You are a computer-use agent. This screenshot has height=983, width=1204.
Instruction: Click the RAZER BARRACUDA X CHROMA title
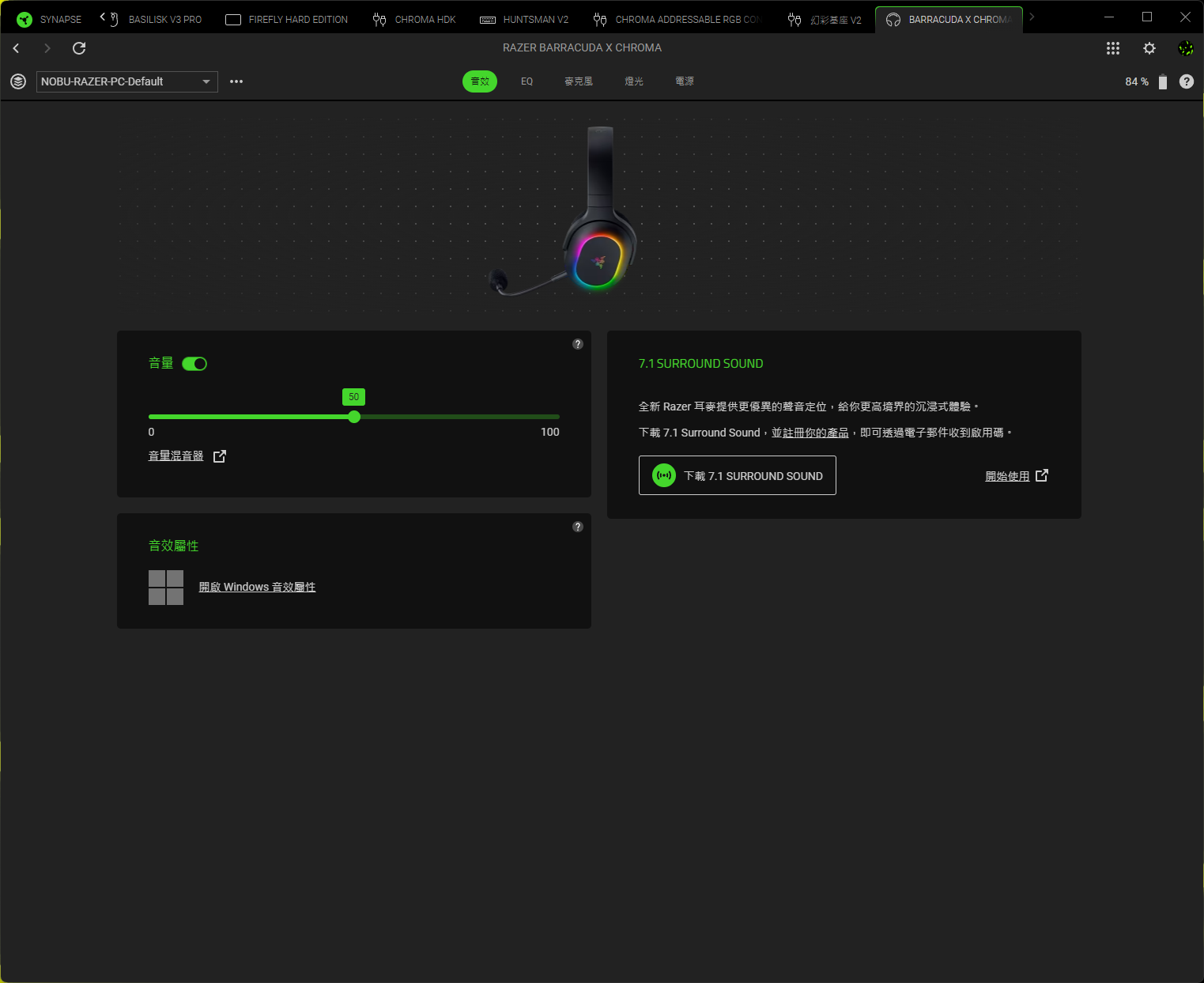tap(582, 47)
